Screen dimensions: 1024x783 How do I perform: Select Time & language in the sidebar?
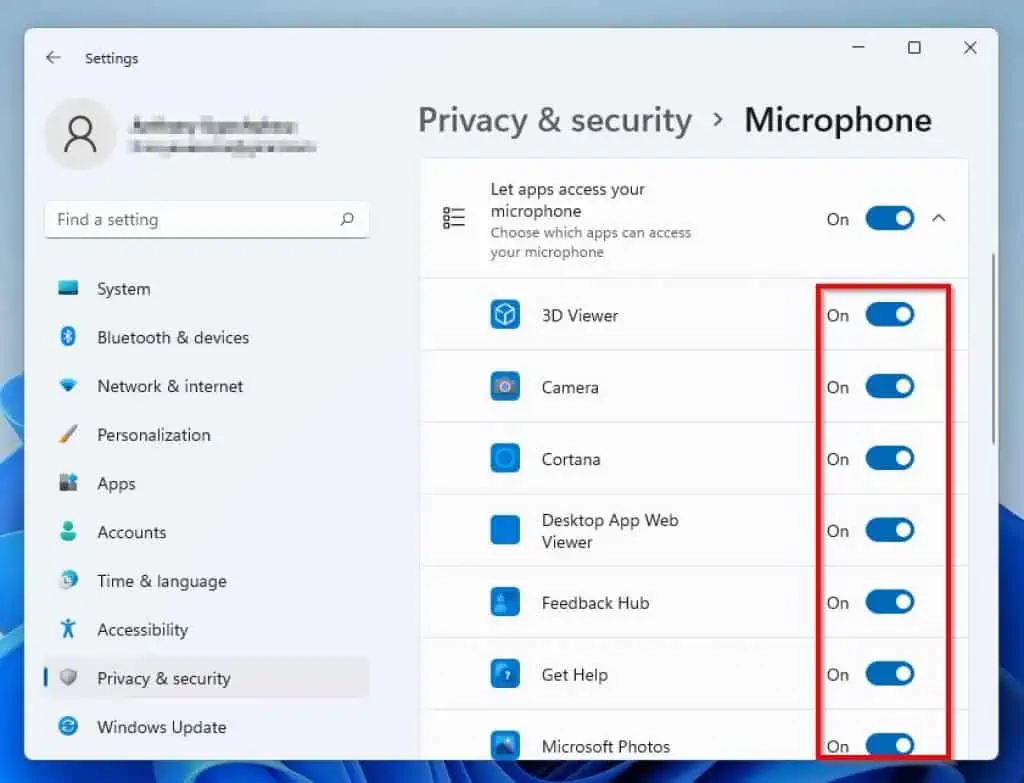click(x=66, y=581)
